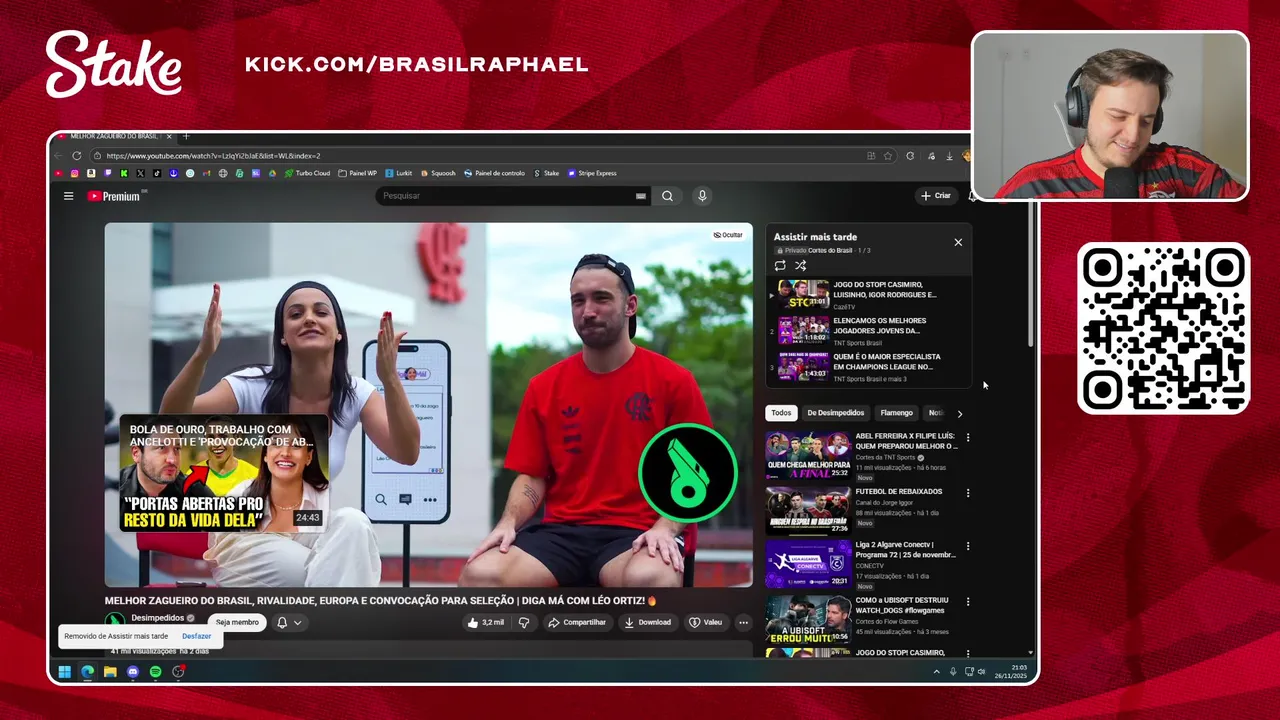The width and height of the screenshot is (1280, 720).
Task: Go to the YouTube Premium home logo
Action: 115,196
